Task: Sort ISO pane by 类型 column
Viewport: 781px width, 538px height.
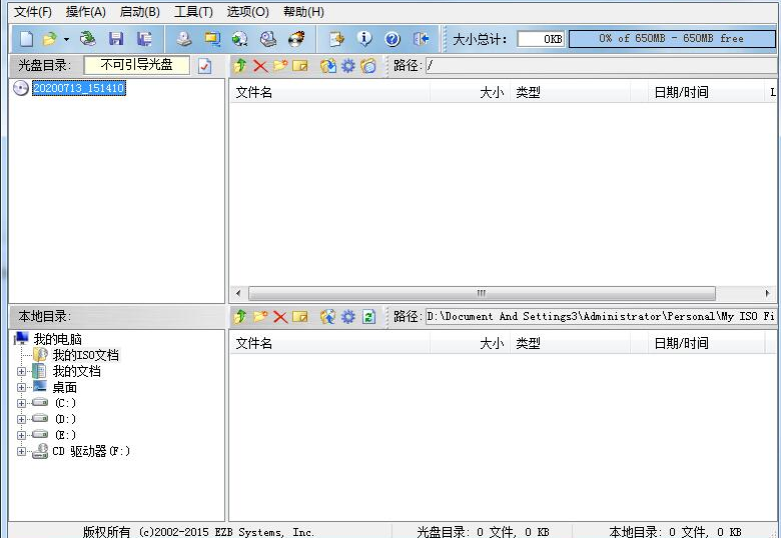Action: click(570, 92)
